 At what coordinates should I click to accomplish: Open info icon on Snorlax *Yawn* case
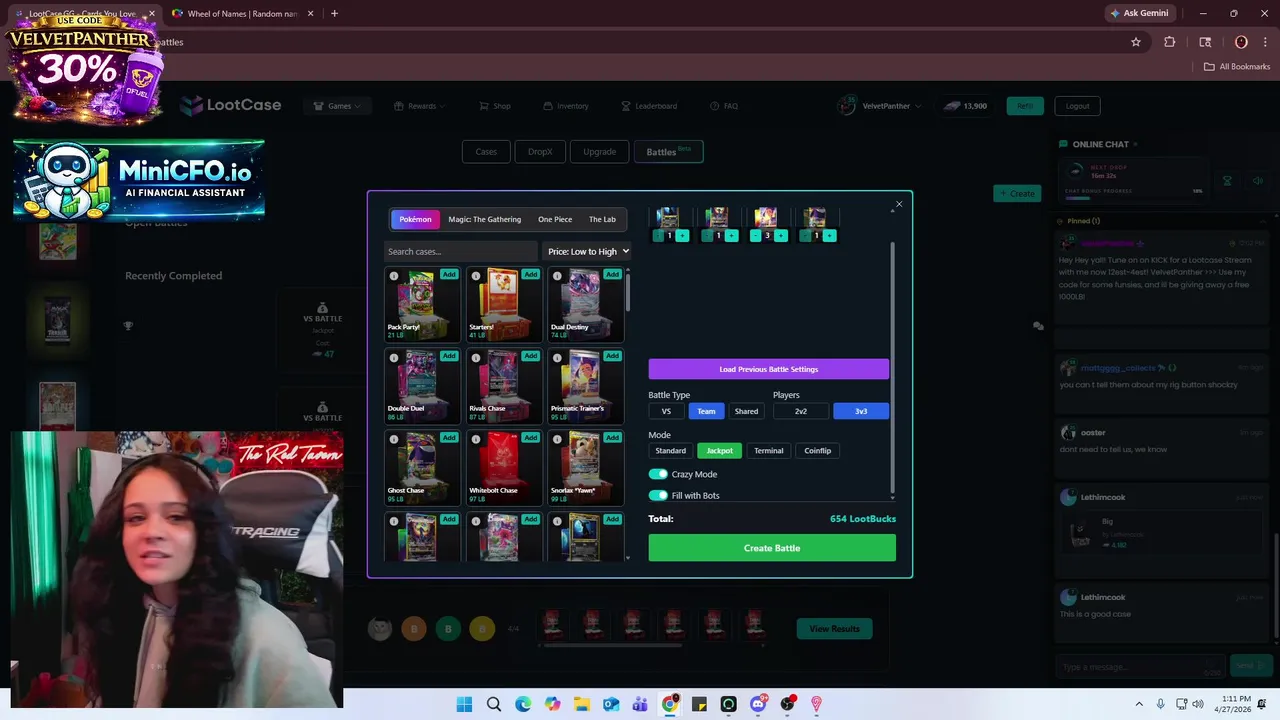coord(558,440)
